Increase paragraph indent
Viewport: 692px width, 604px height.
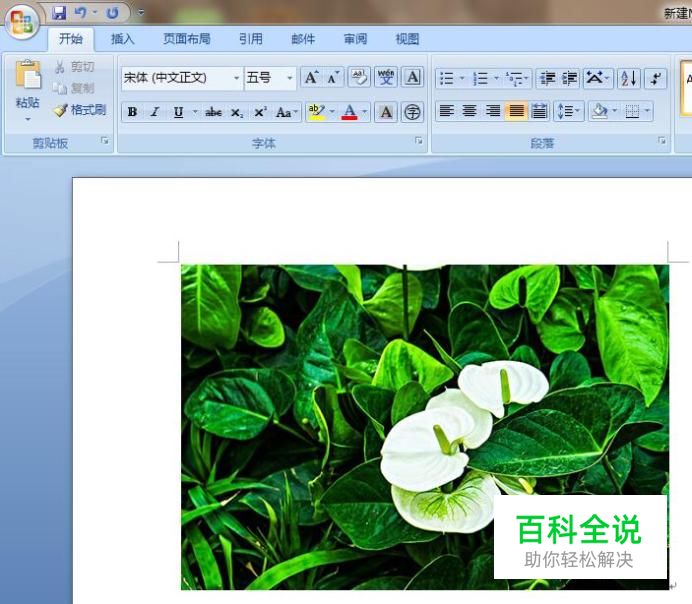tap(569, 79)
